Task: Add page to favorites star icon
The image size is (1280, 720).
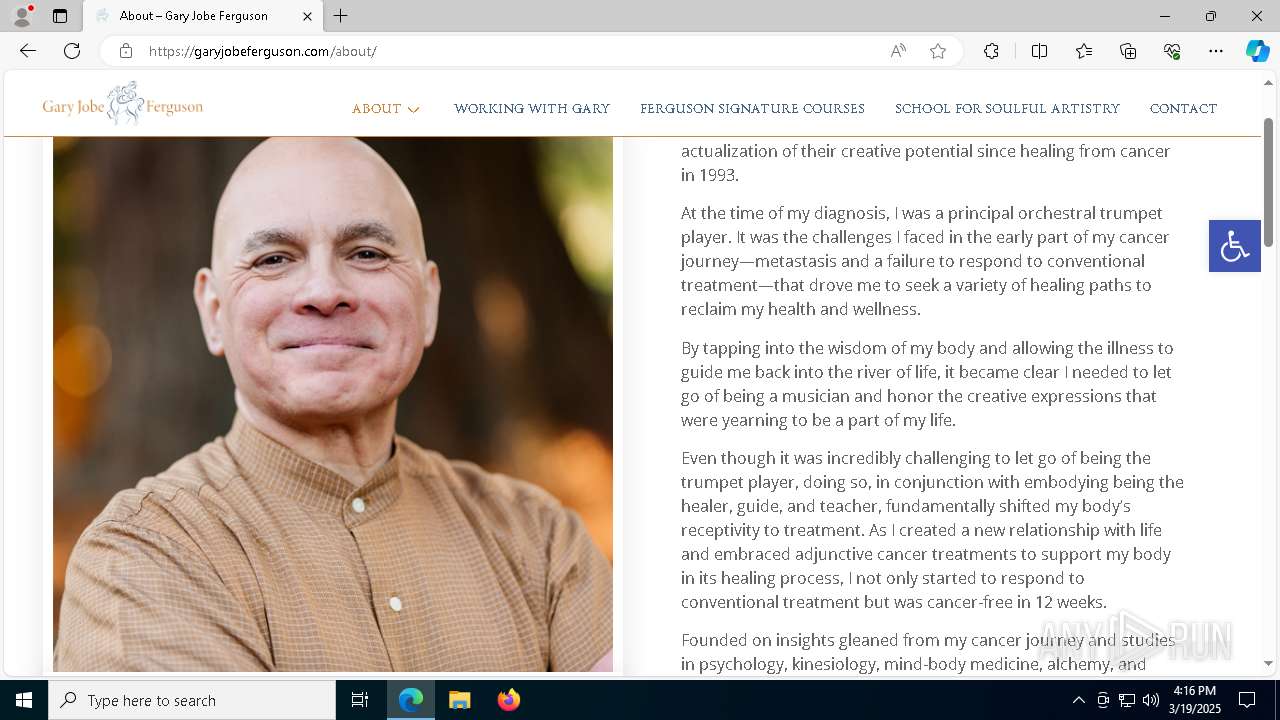Action: (938, 51)
